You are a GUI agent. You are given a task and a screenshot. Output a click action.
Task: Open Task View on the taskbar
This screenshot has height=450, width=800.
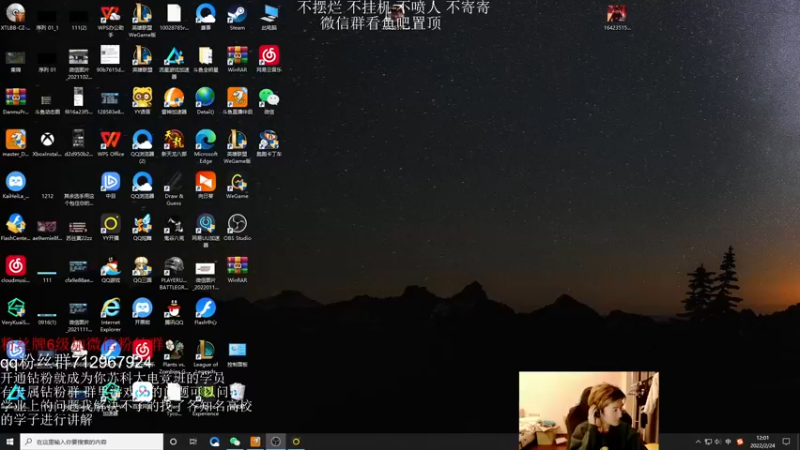click(x=193, y=441)
